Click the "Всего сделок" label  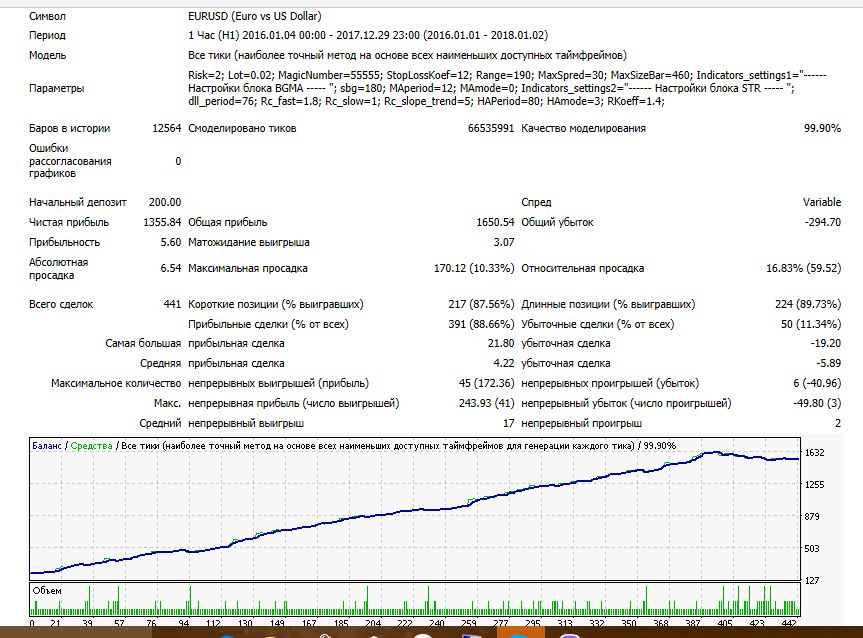point(61,304)
